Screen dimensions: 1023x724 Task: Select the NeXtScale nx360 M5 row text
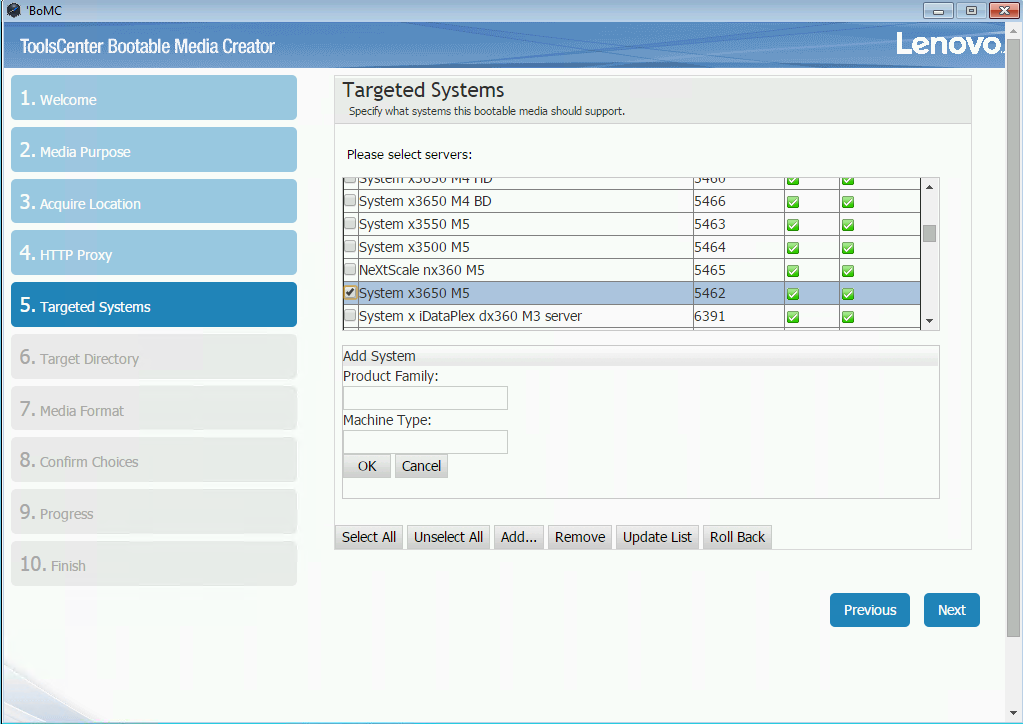[x=421, y=270]
